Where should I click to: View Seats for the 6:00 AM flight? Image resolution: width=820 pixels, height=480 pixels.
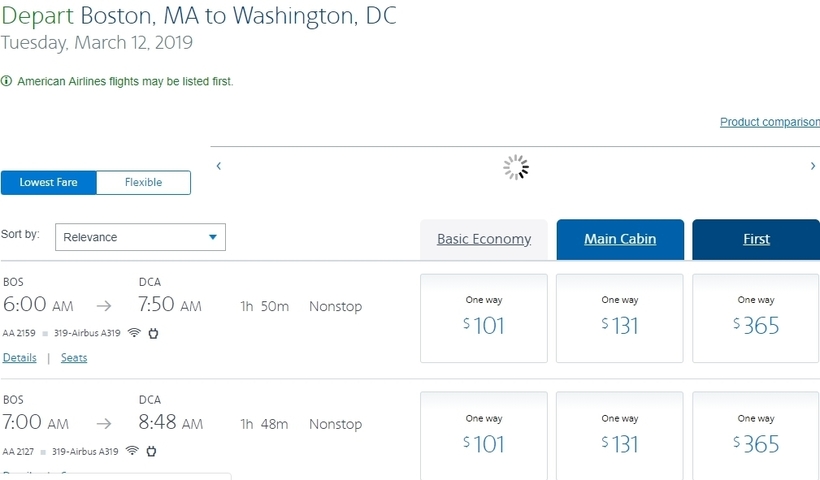click(74, 358)
